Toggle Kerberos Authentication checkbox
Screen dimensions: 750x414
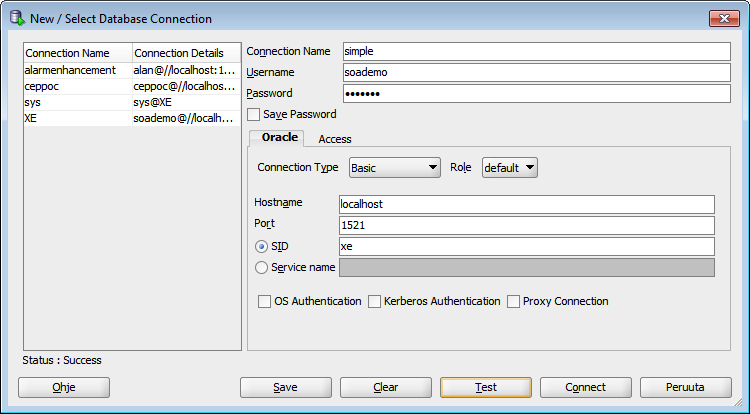[375, 301]
